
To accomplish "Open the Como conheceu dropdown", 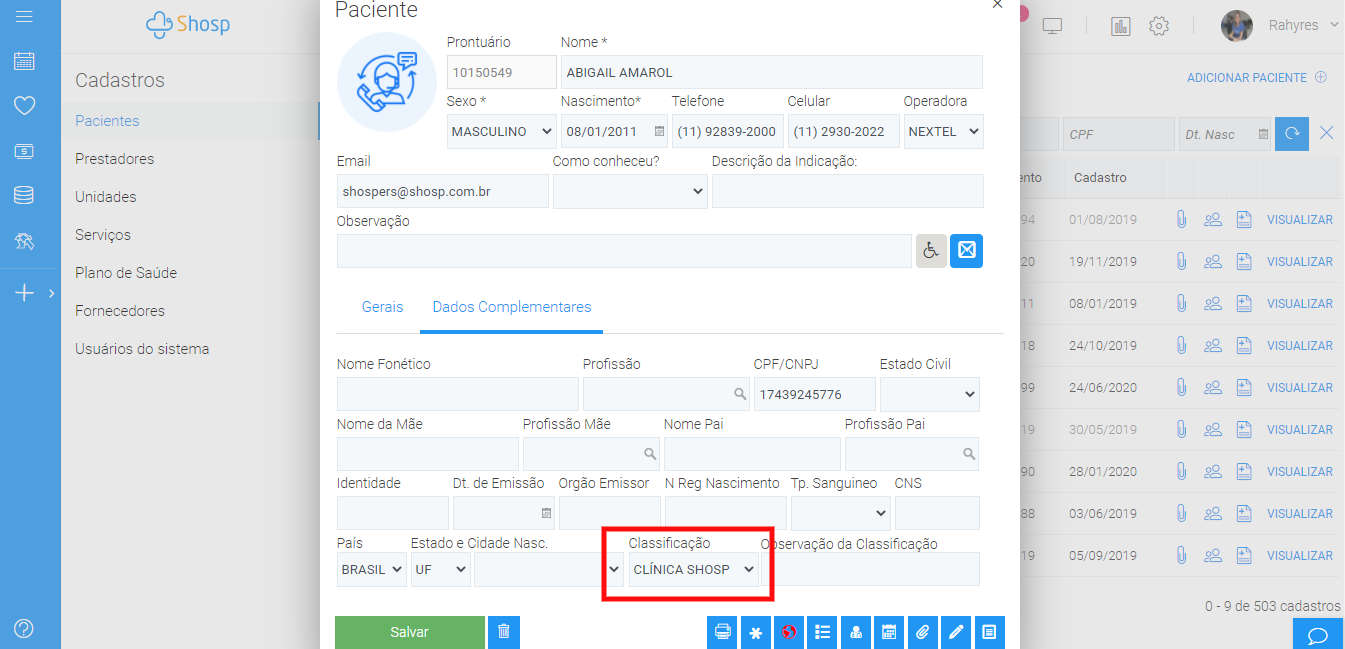I will 630,191.
